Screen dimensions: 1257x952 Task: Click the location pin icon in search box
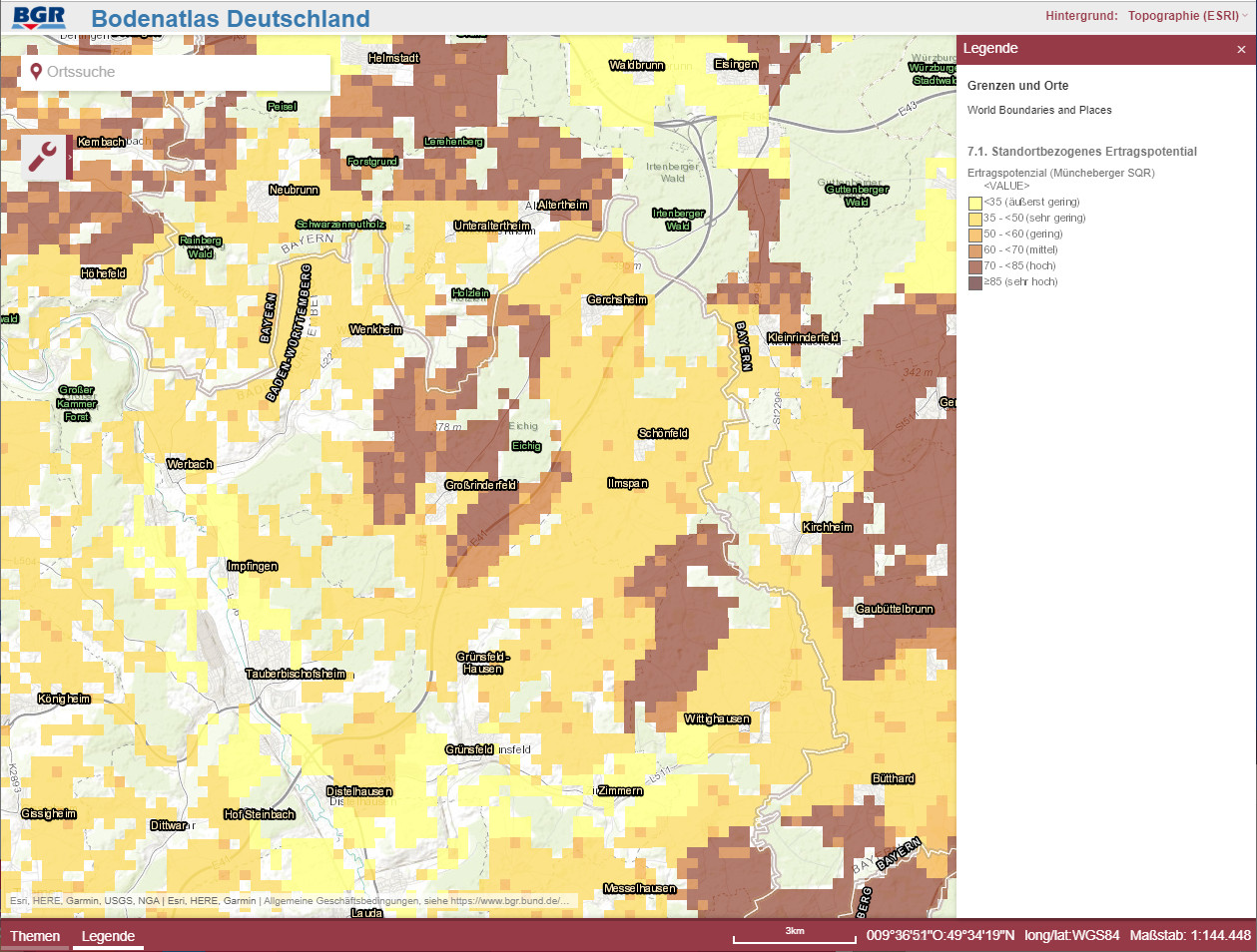pyautogui.click(x=36, y=72)
